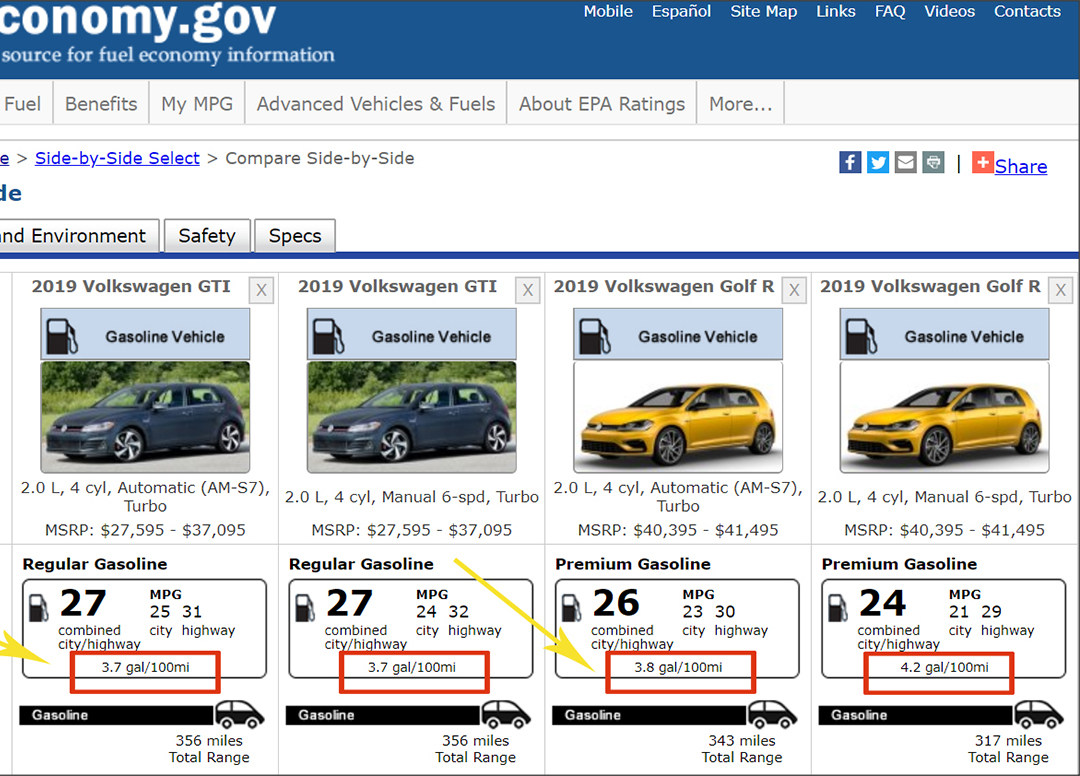Open the Advanced Vehicles & Fuels menu

pos(376,104)
